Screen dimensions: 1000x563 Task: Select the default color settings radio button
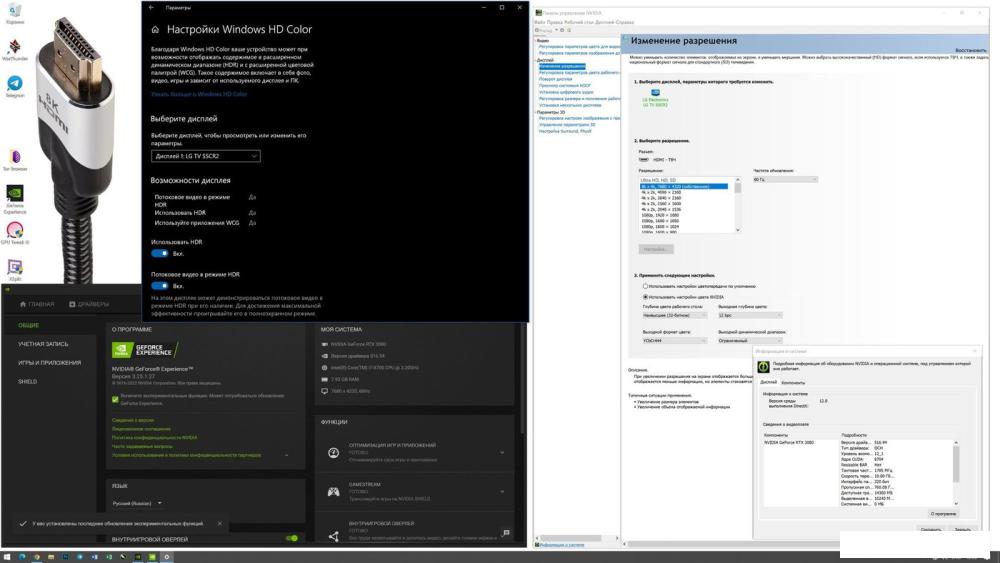[645, 286]
